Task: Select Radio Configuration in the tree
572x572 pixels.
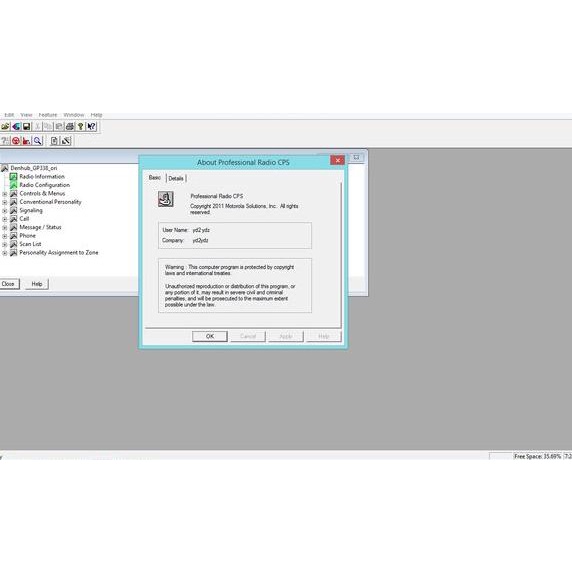Action: click(x=44, y=185)
